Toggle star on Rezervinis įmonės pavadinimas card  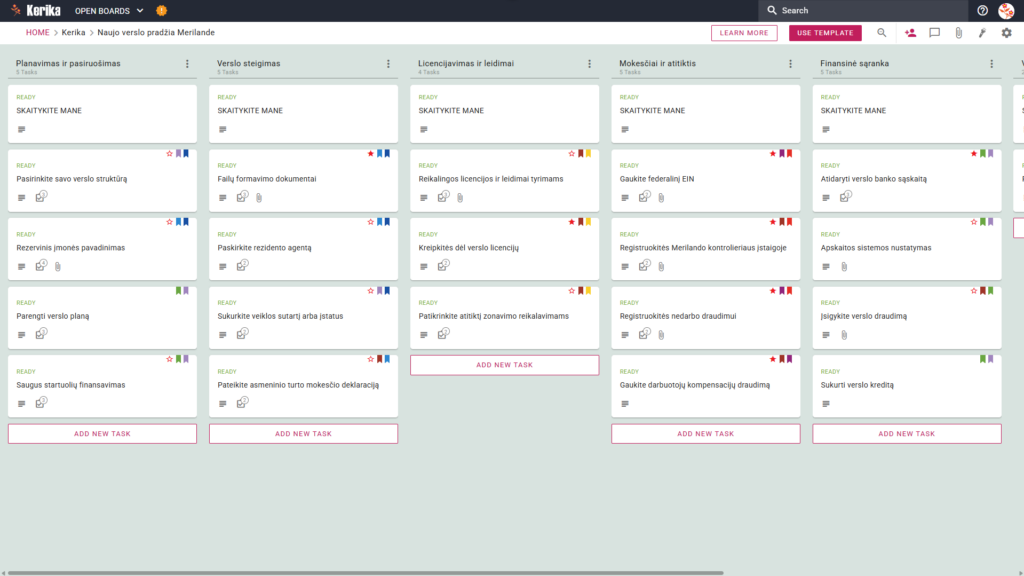click(x=169, y=222)
